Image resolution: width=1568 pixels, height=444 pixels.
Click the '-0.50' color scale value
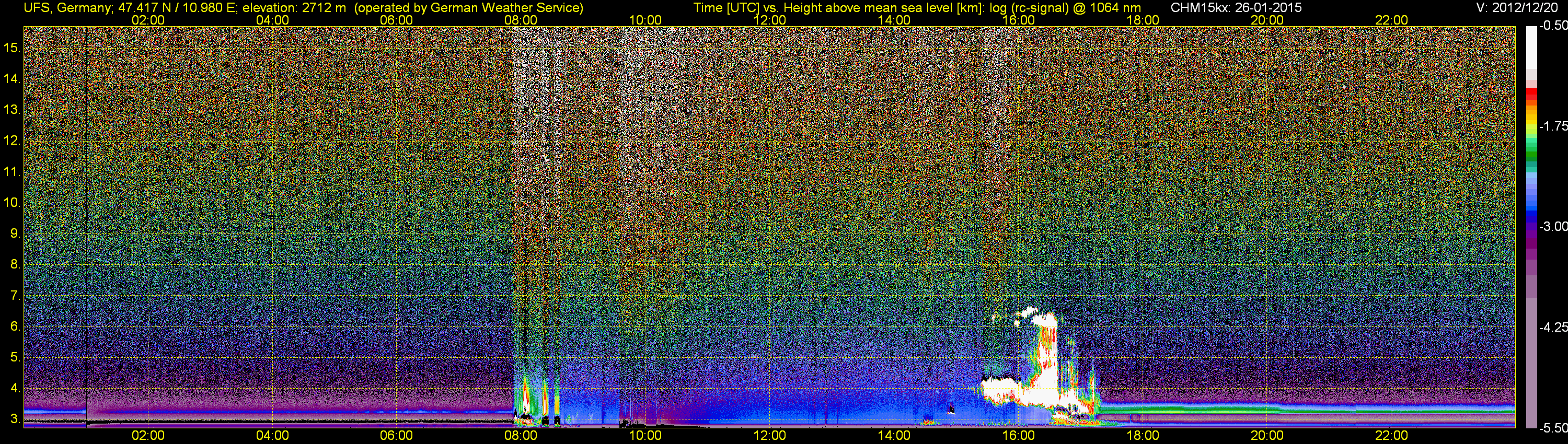click(1553, 26)
